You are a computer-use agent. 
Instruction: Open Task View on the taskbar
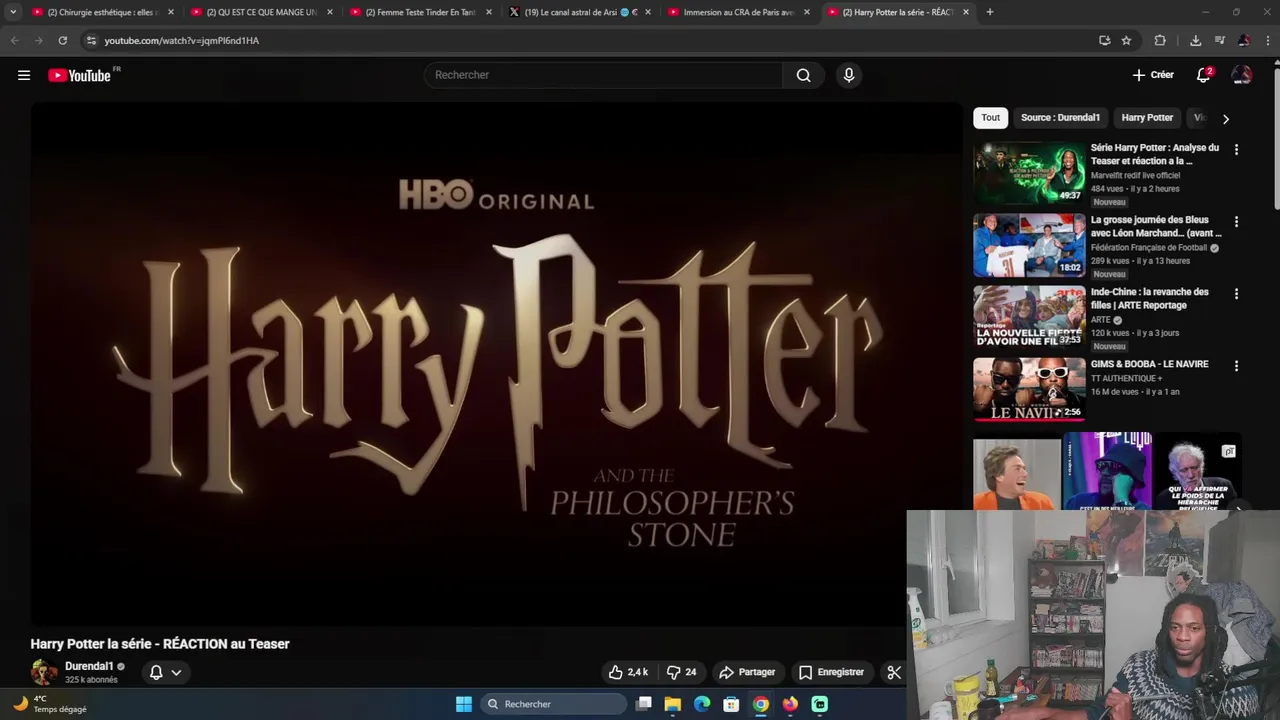click(644, 704)
